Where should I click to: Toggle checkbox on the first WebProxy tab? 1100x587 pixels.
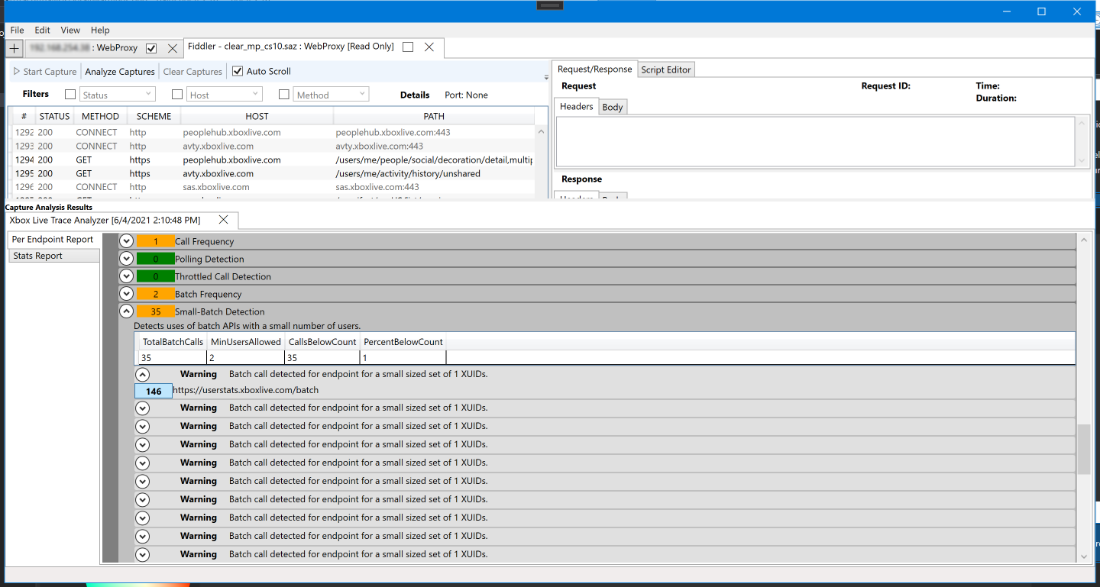(151, 48)
